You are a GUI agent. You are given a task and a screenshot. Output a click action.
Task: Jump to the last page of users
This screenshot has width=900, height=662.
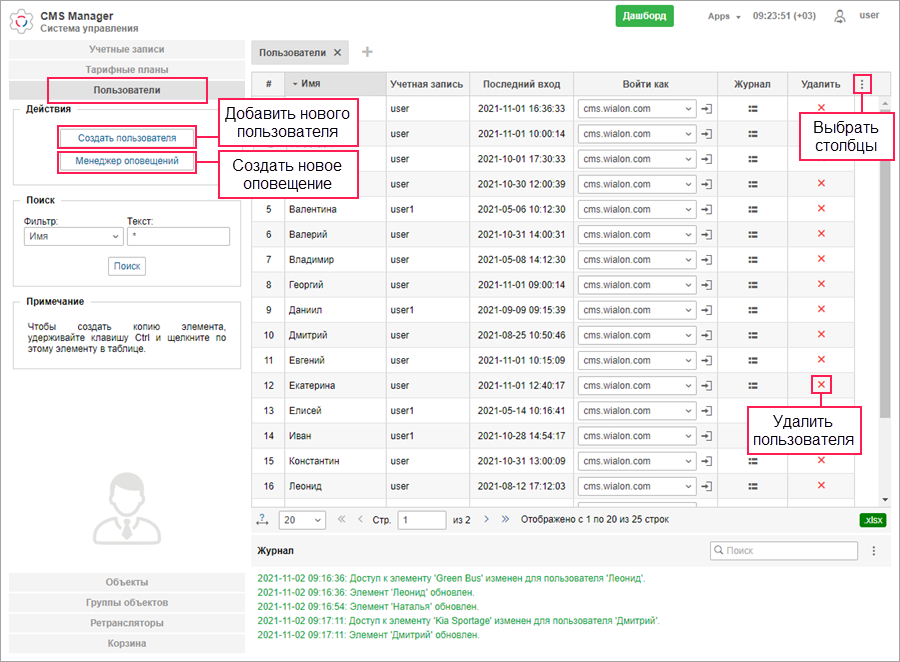(505, 520)
